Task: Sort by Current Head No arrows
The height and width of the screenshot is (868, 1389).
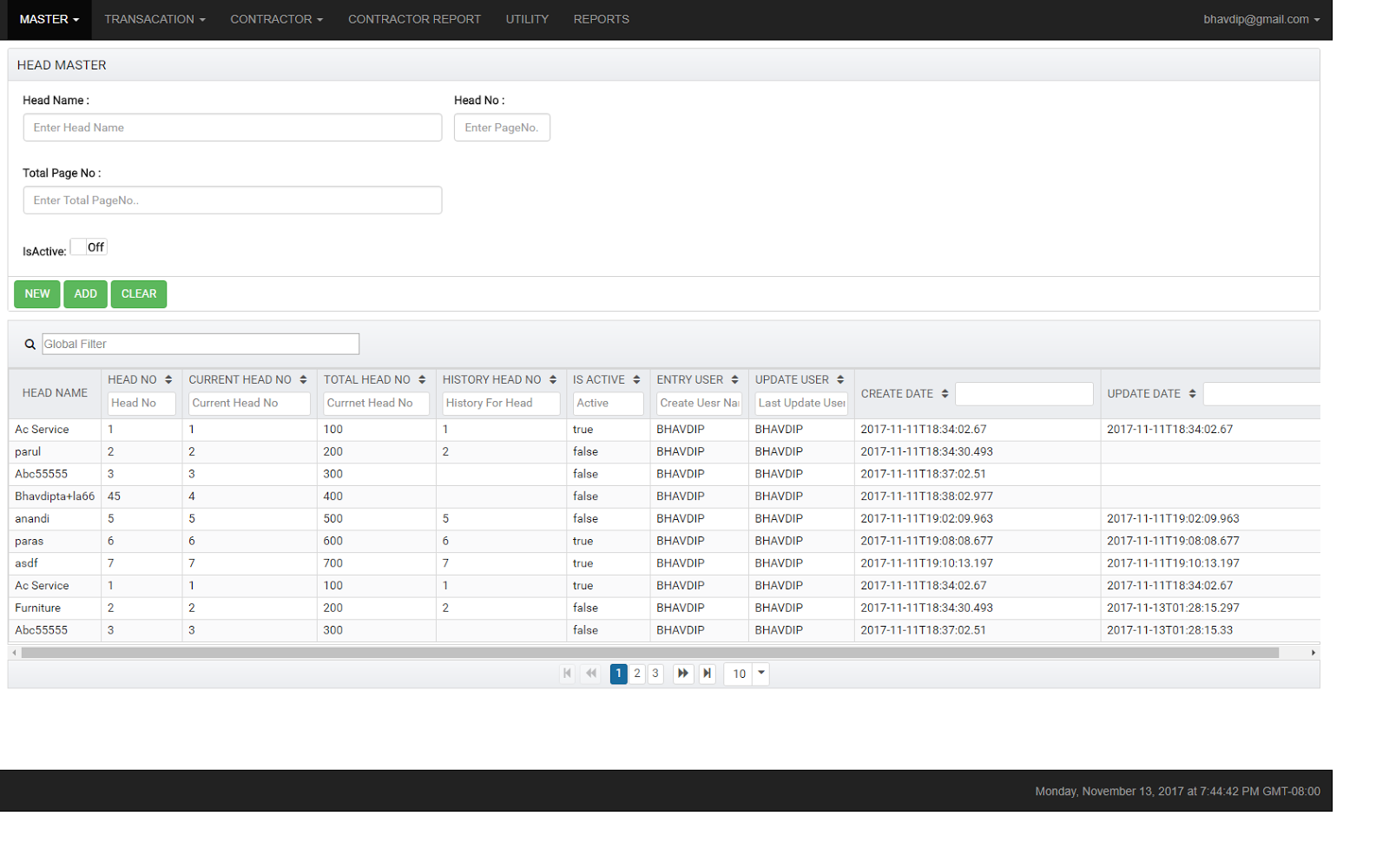Action: click(303, 380)
